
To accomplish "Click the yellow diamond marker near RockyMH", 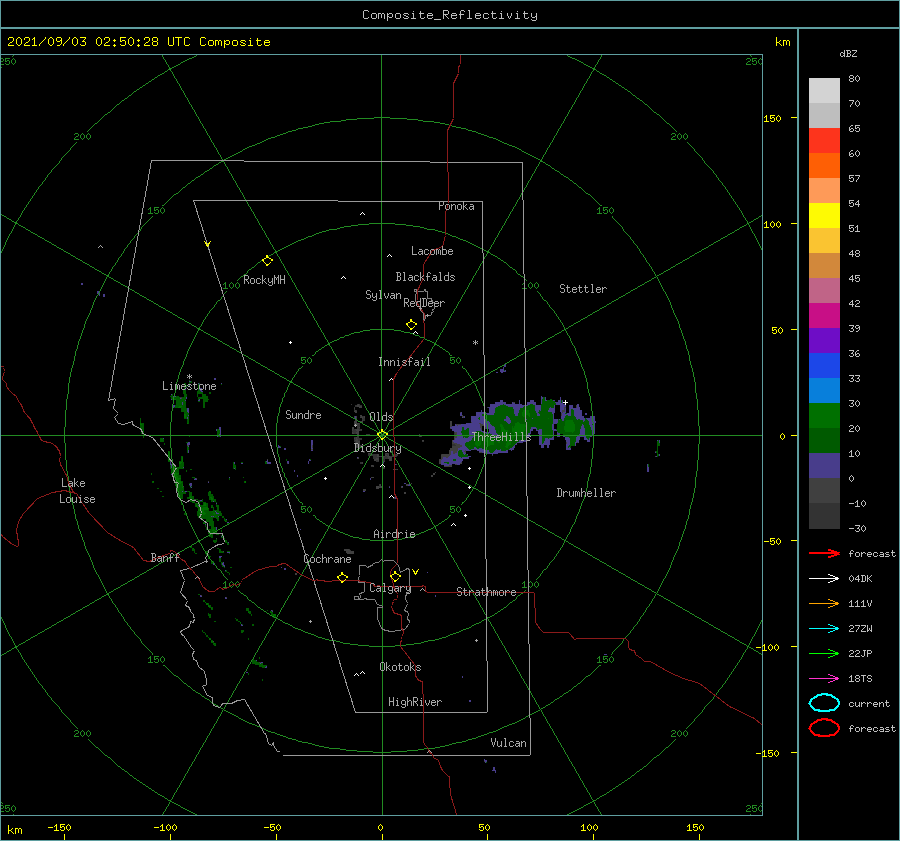I will tap(267, 261).
